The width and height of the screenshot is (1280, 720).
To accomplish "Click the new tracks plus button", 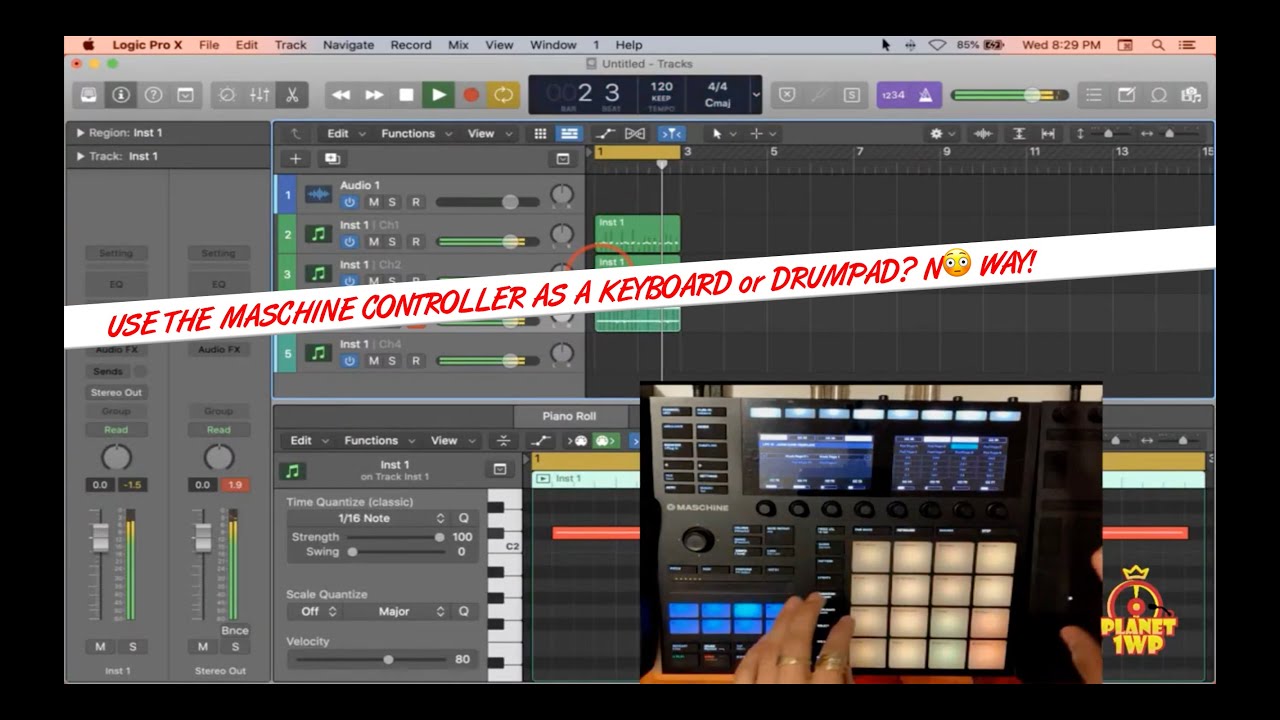I will click(x=295, y=158).
